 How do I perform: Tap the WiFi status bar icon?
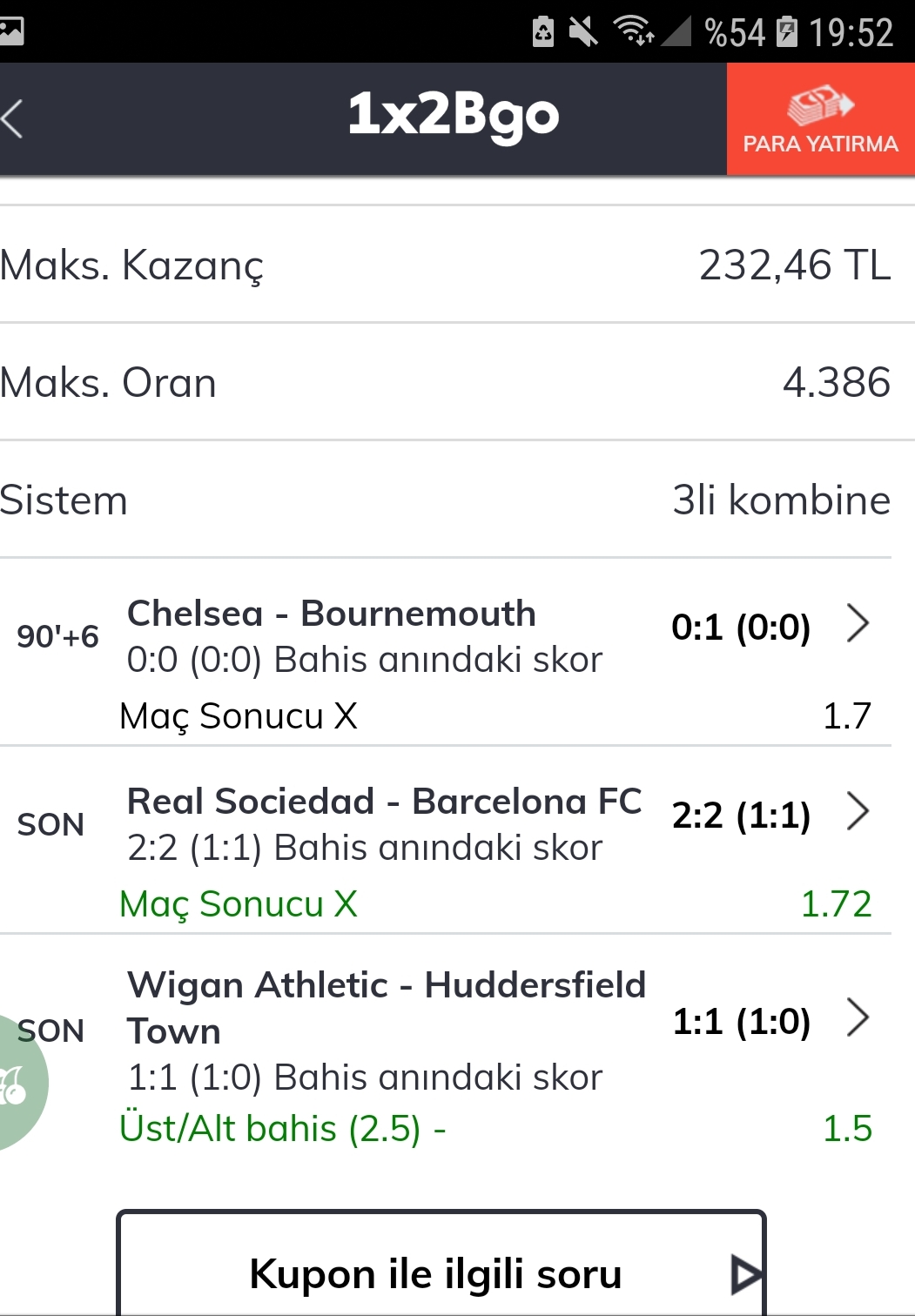(x=634, y=31)
